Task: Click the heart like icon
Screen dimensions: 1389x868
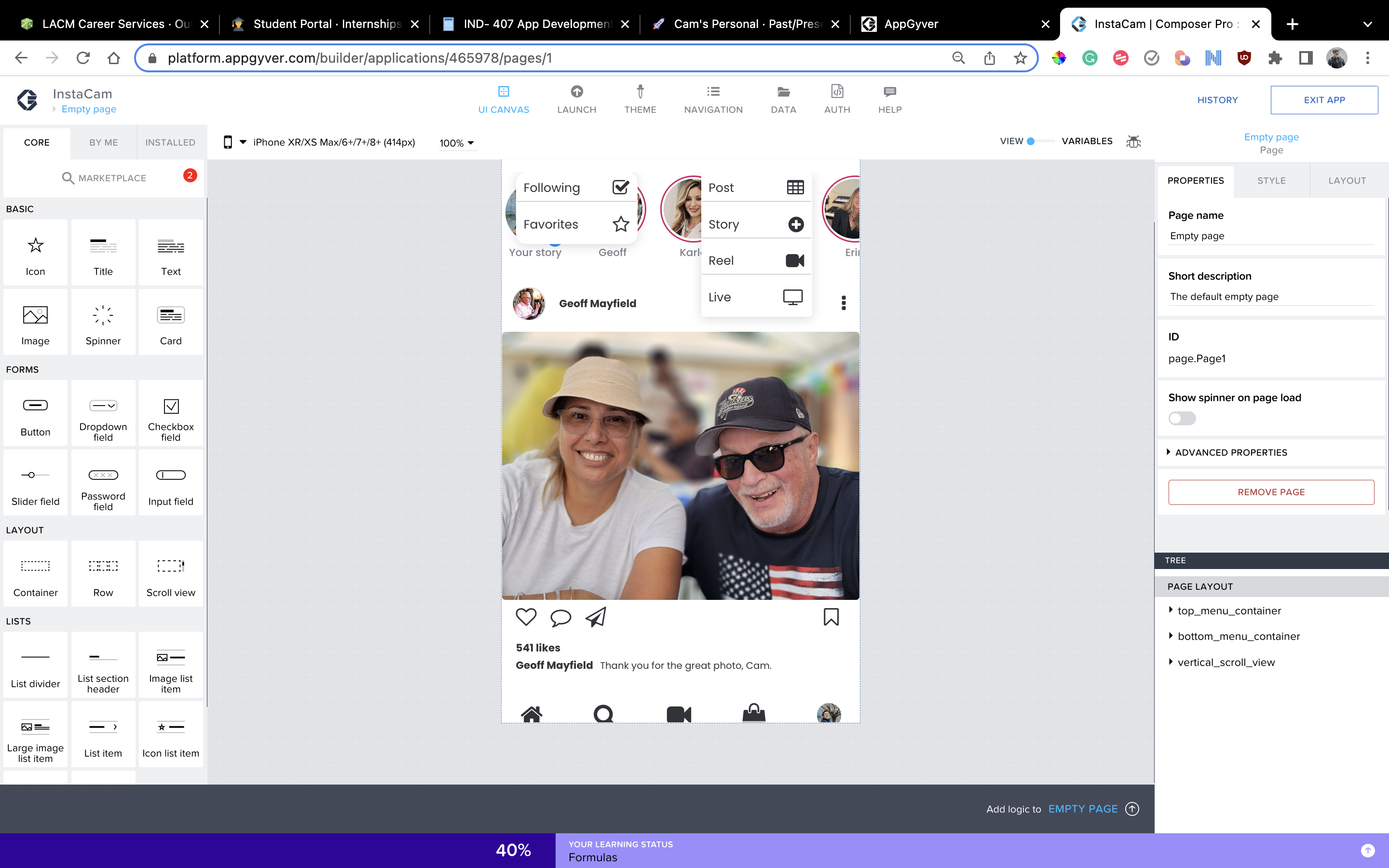Action: 526,617
